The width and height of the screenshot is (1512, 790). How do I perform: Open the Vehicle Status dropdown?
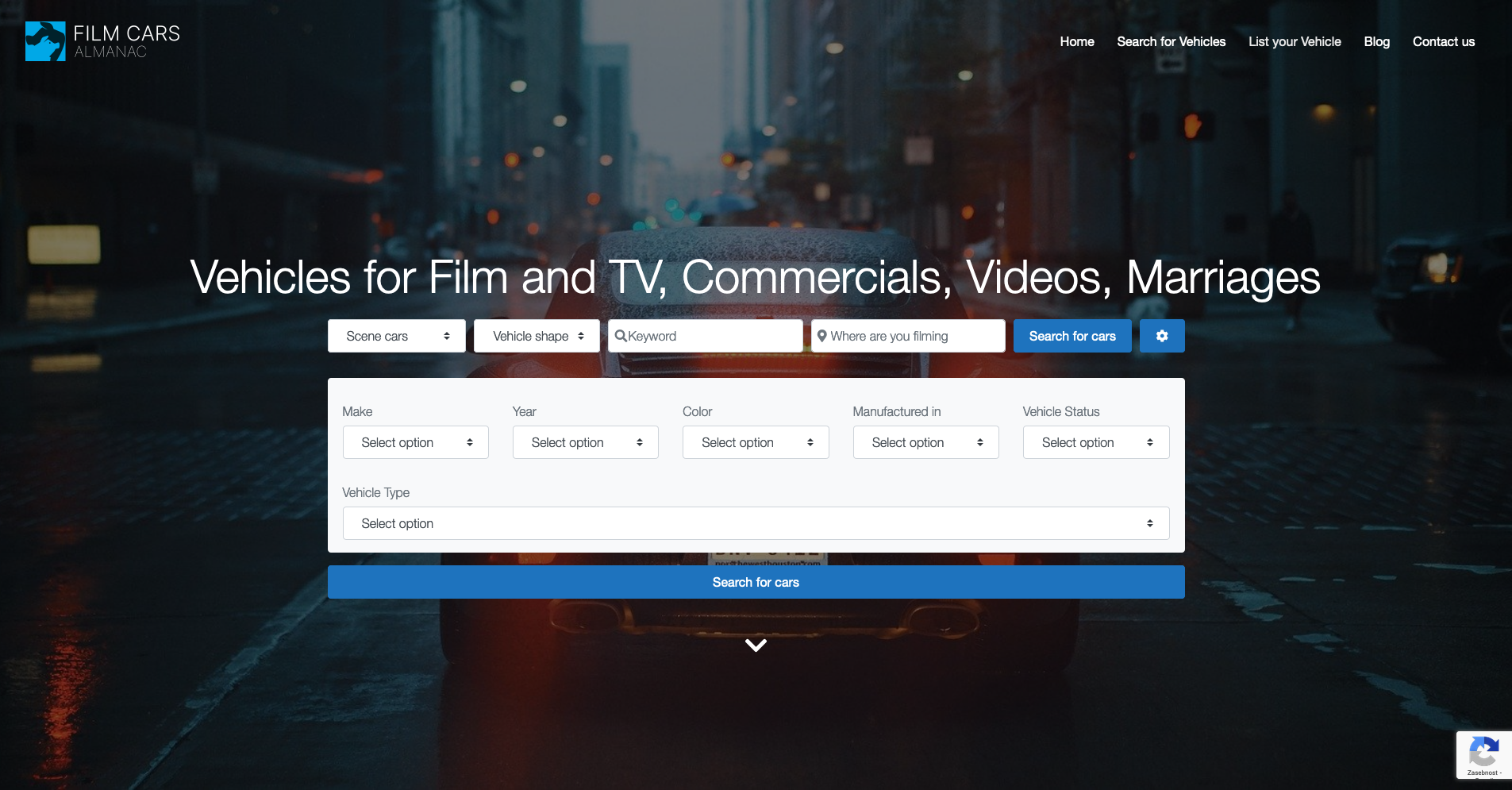click(x=1095, y=442)
